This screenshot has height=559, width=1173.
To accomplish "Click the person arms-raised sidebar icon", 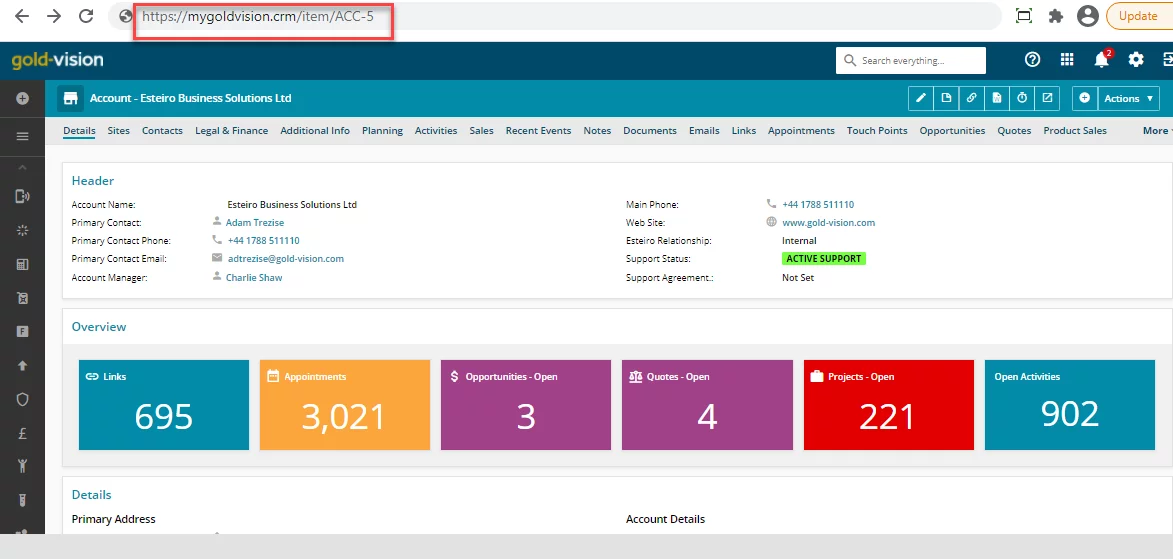I will 22,467.
